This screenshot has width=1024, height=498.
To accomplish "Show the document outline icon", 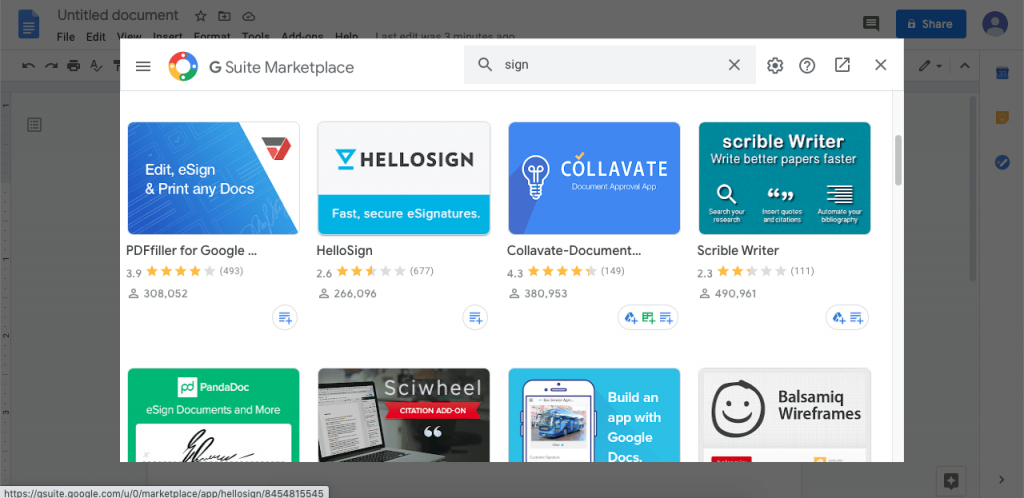I will 35,125.
